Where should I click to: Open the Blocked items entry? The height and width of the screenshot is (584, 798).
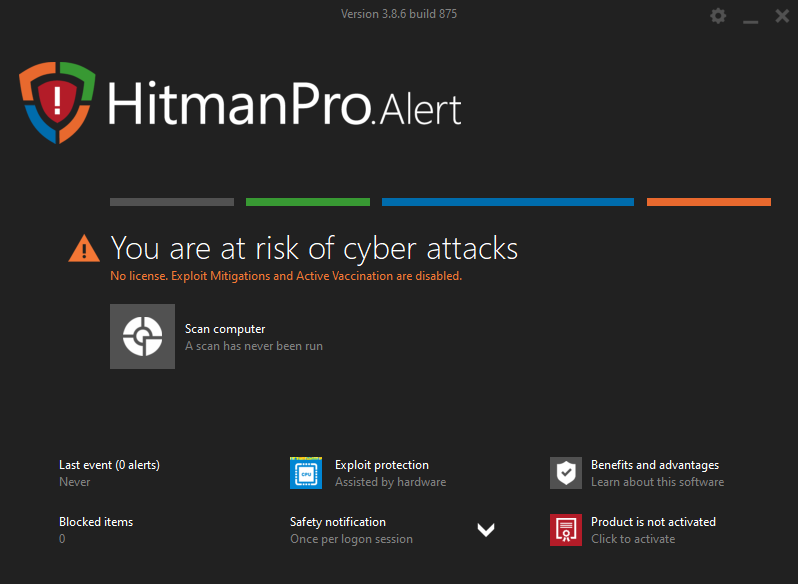coord(96,522)
